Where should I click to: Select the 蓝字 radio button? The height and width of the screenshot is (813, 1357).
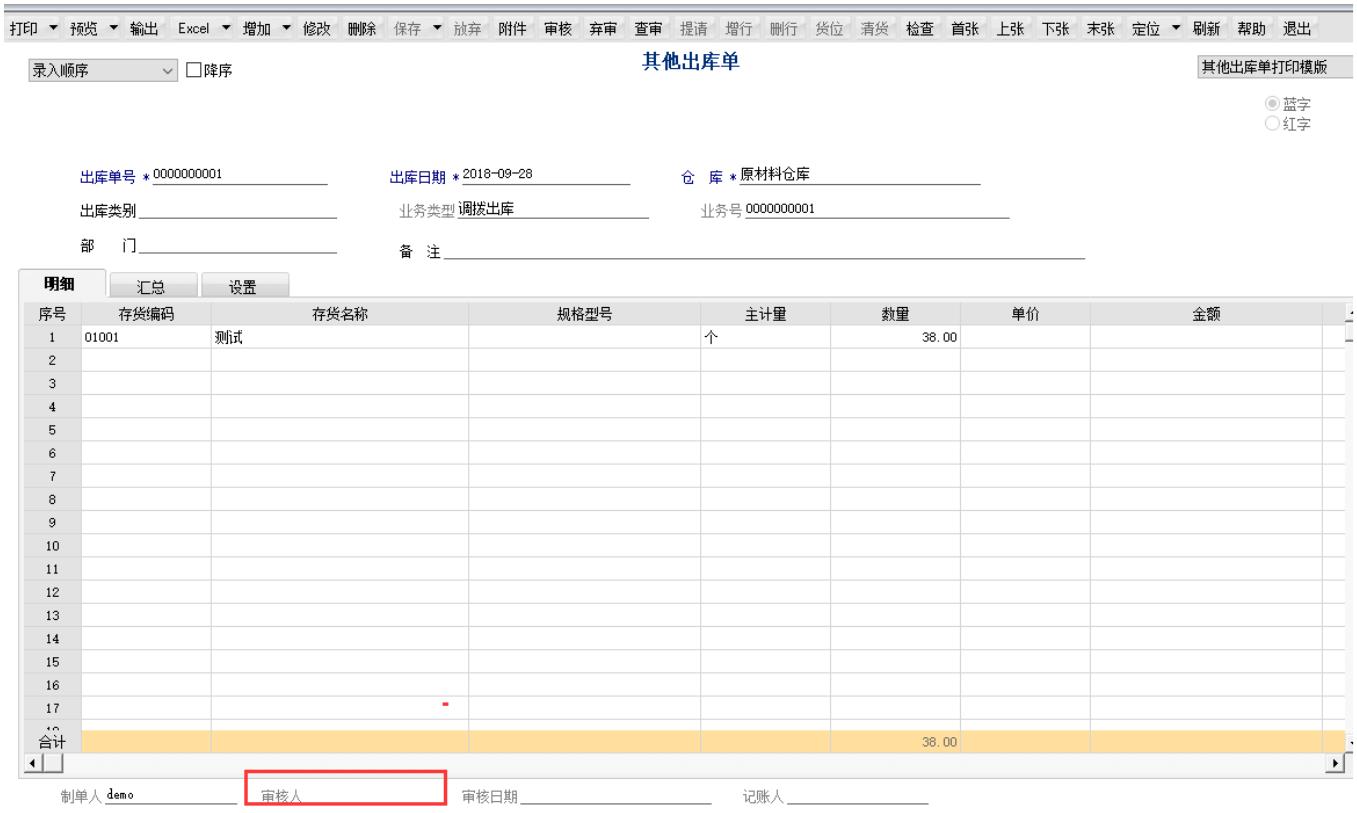coord(1272,103)
